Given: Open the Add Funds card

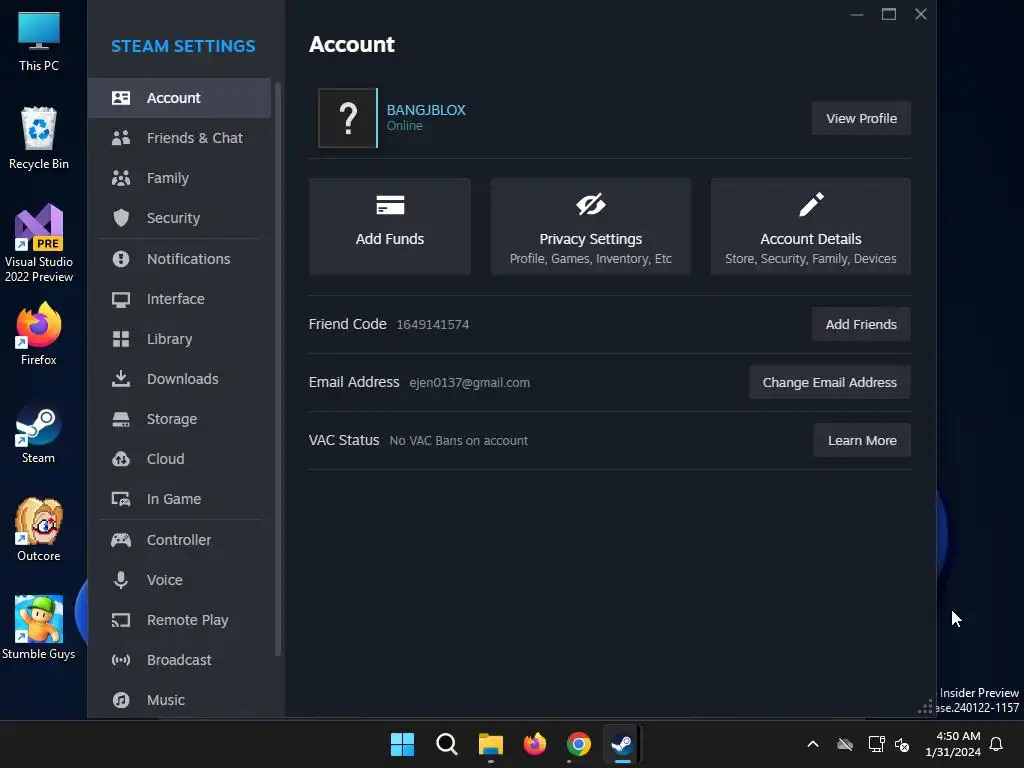Looking at the screenshot, I should coord(390,226).
